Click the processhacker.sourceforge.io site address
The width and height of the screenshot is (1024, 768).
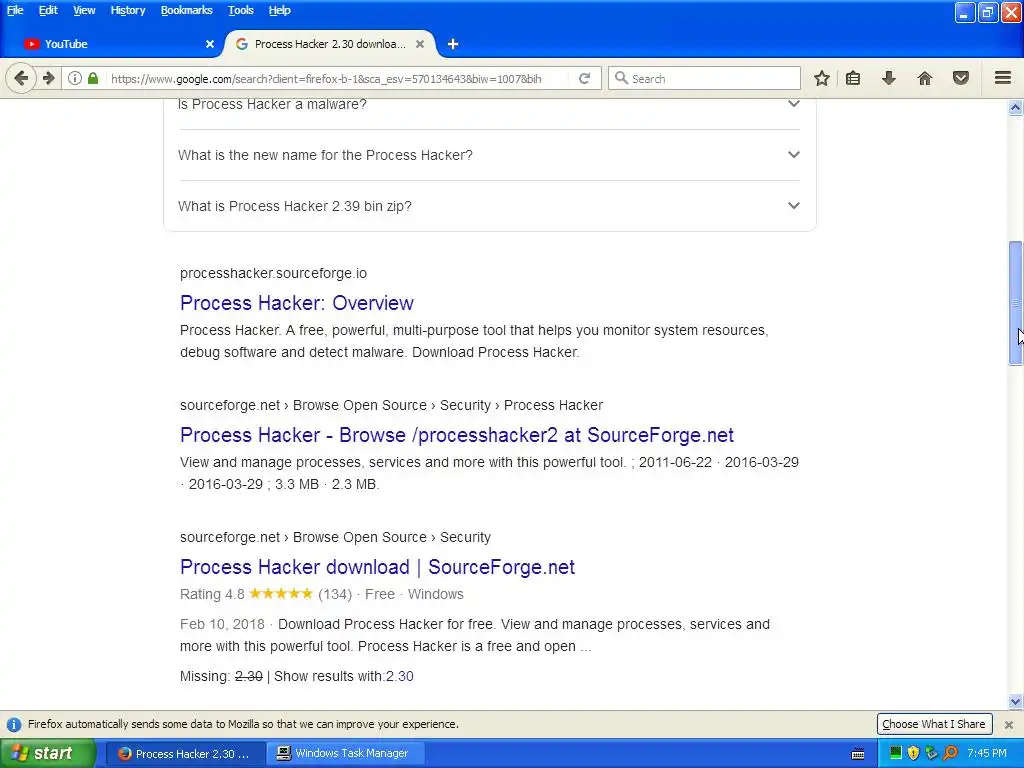coord(273,273)
